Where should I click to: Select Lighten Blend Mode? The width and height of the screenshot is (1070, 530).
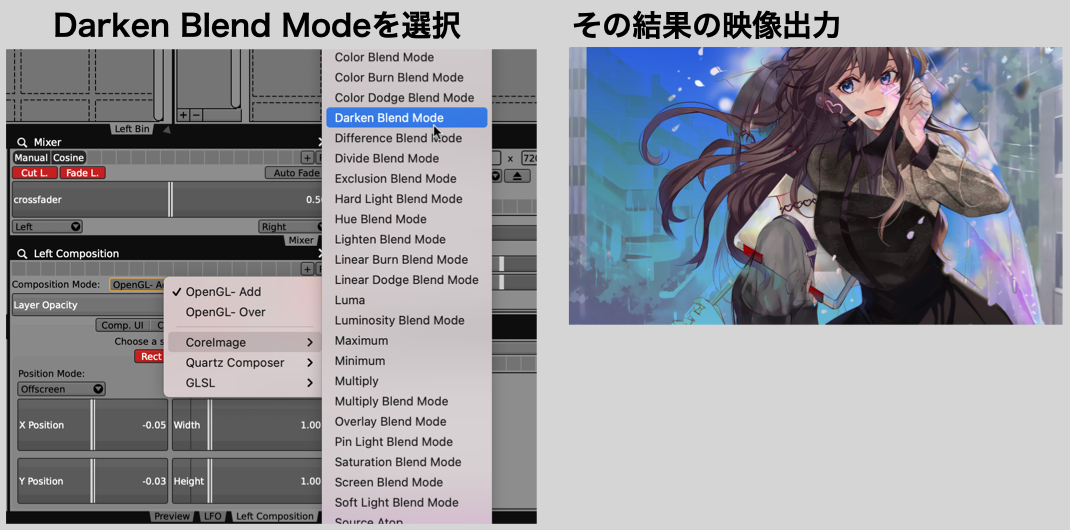tap(407, 239)
